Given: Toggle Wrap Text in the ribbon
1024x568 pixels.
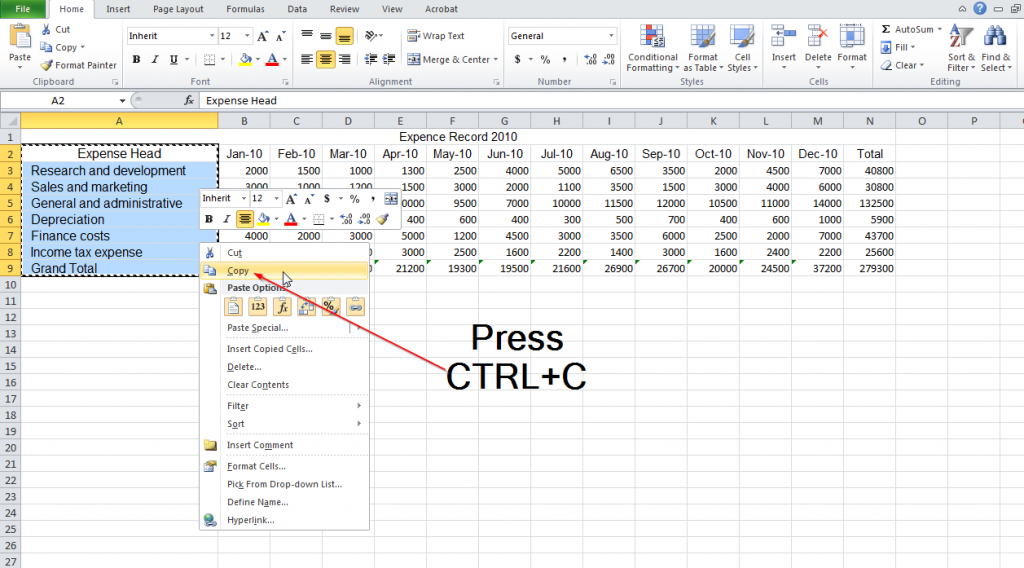Looking at the screenshot, I should (x=436, y=36).
